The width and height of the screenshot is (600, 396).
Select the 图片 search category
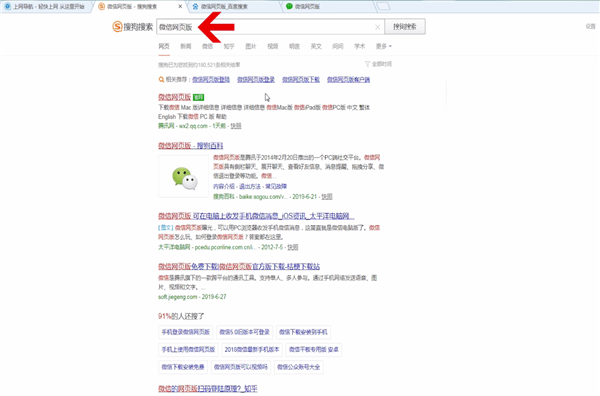251,46
